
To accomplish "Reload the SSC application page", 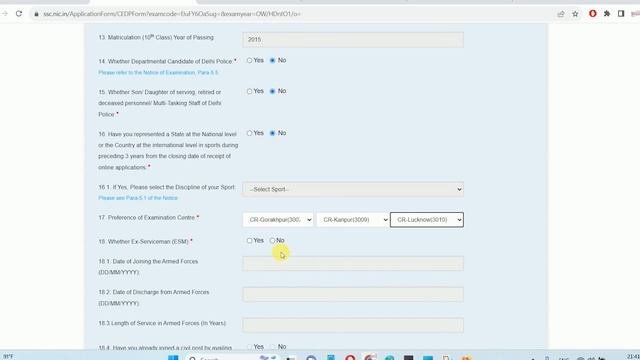I will [x=19, y=13].
